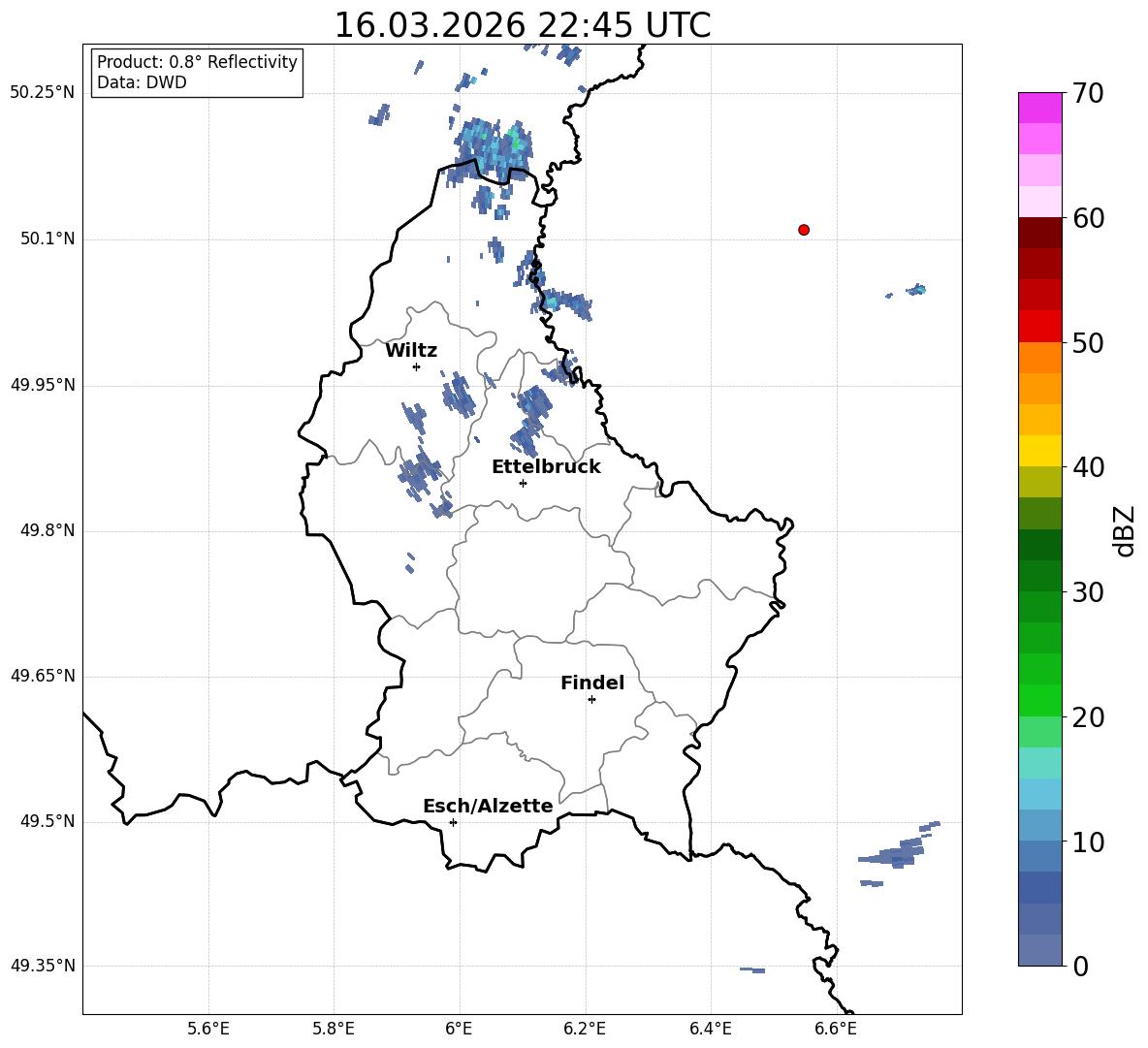Click the light cyan colorbar segment above 10
The width and height of the screenshot is (1148, 1048).
click(x=1039, y=794)
